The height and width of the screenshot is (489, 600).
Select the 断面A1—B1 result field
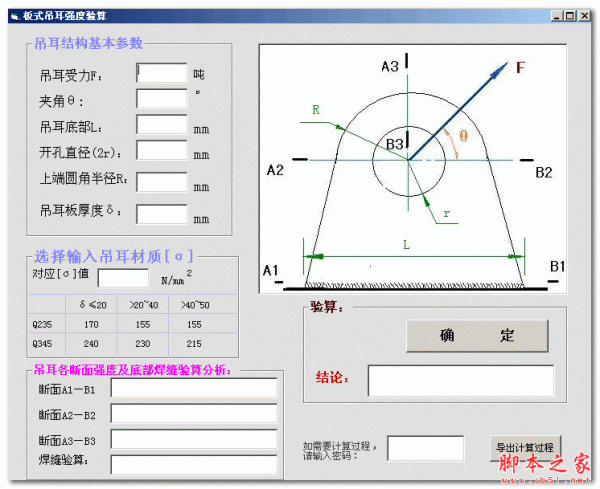click(194, 388)
